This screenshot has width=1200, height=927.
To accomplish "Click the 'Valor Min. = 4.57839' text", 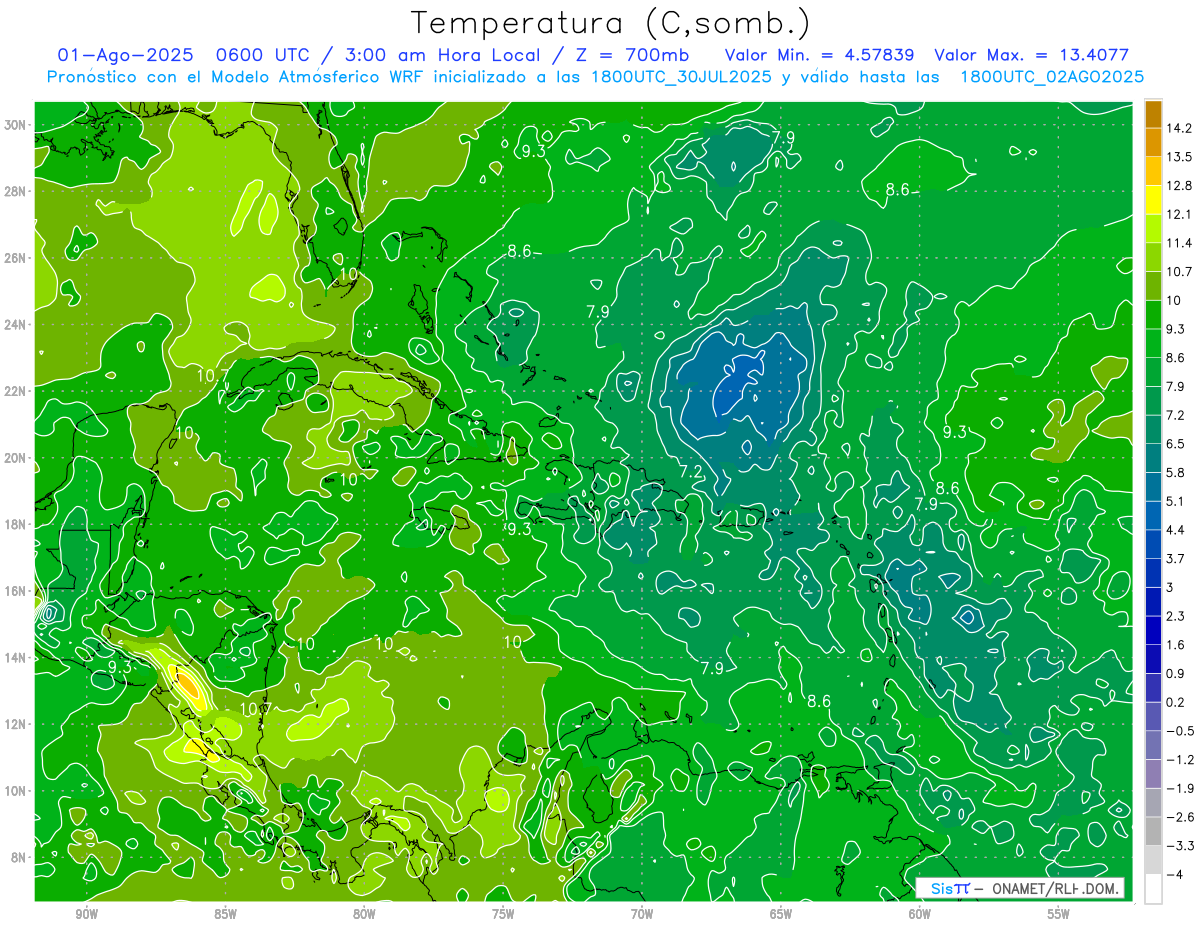I will (x=822, y=56).
